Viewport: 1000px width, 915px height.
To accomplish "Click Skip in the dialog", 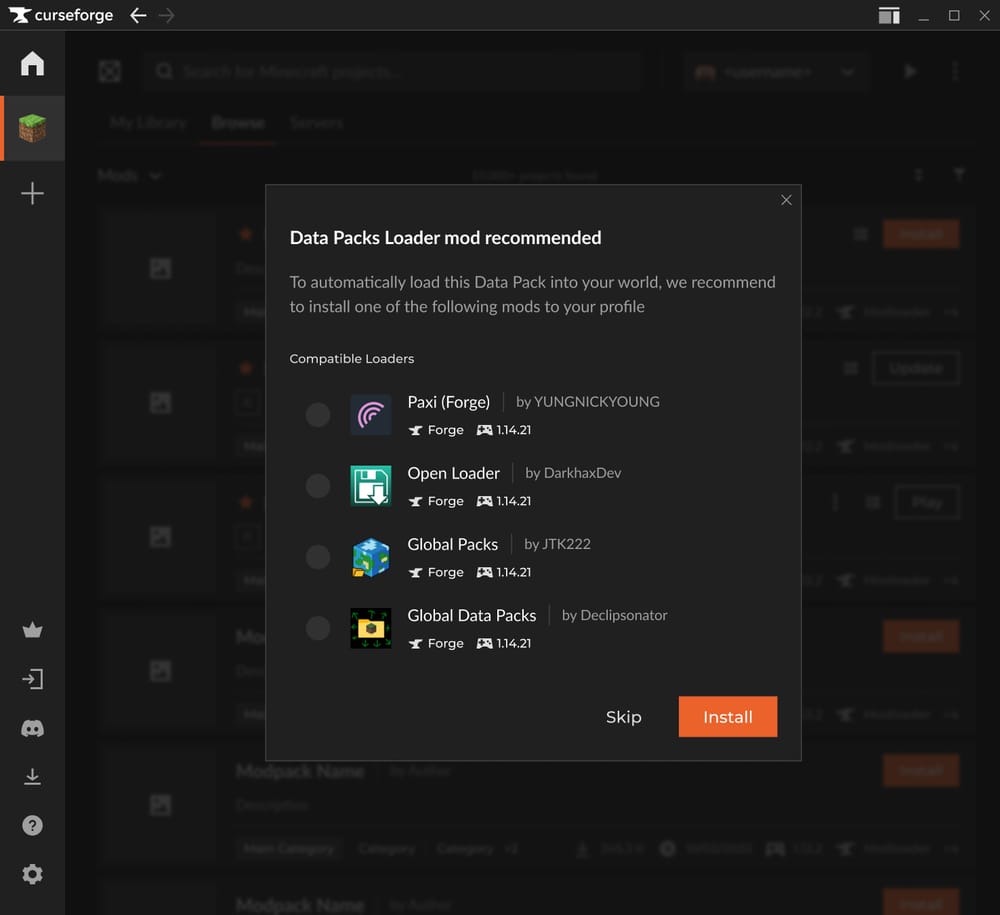I will coord(623,717).
